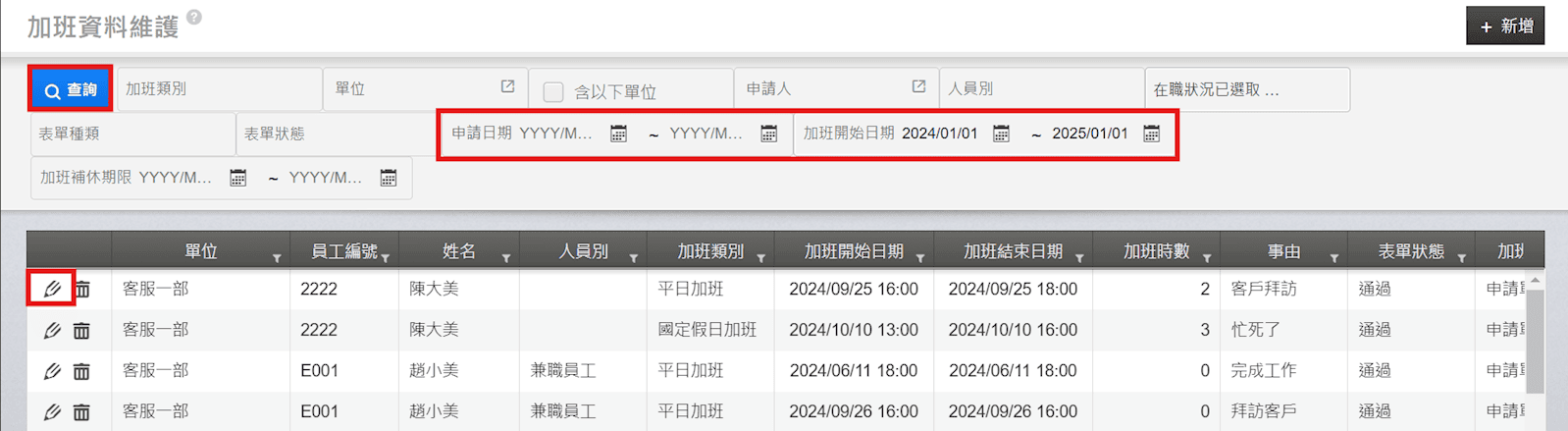Click the 新增 button to add record

tap(1505, 27)
